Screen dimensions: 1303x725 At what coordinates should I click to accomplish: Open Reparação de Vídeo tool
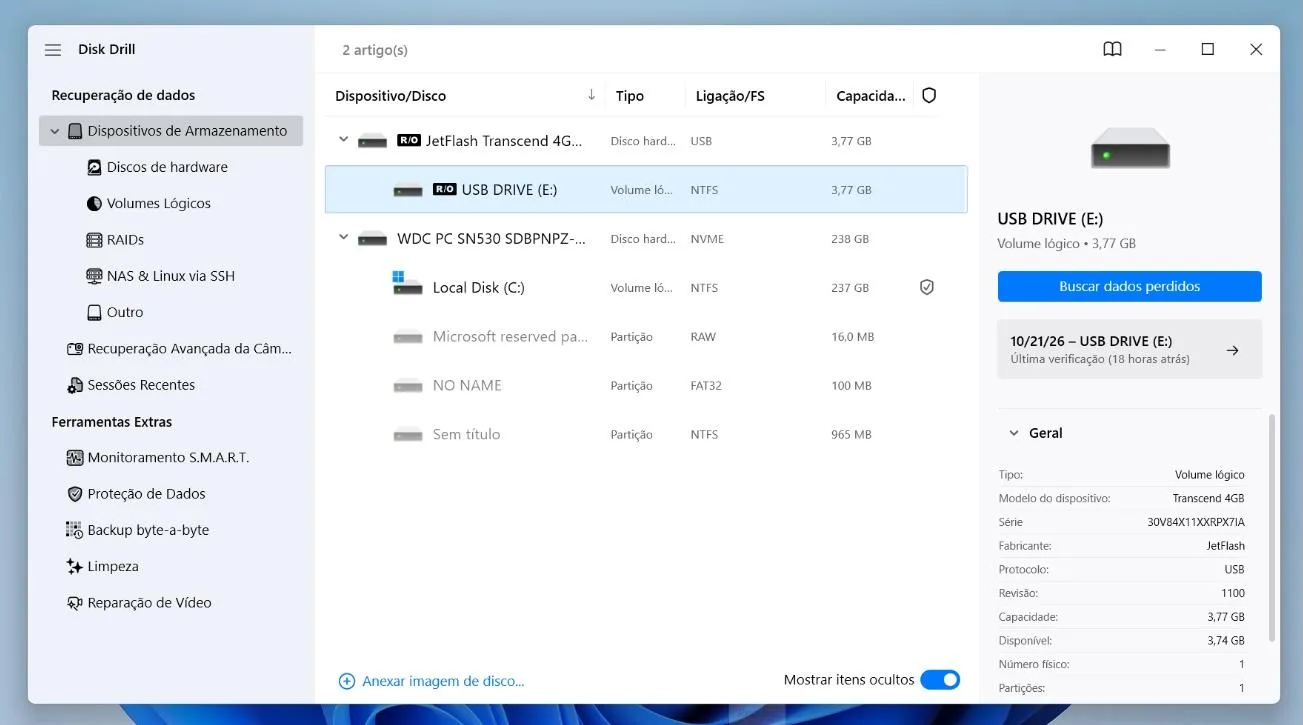(x=139, y=603)
